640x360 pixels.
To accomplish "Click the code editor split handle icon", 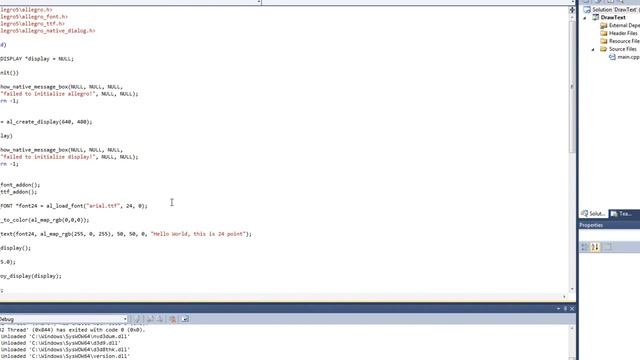I will (572, 9).
